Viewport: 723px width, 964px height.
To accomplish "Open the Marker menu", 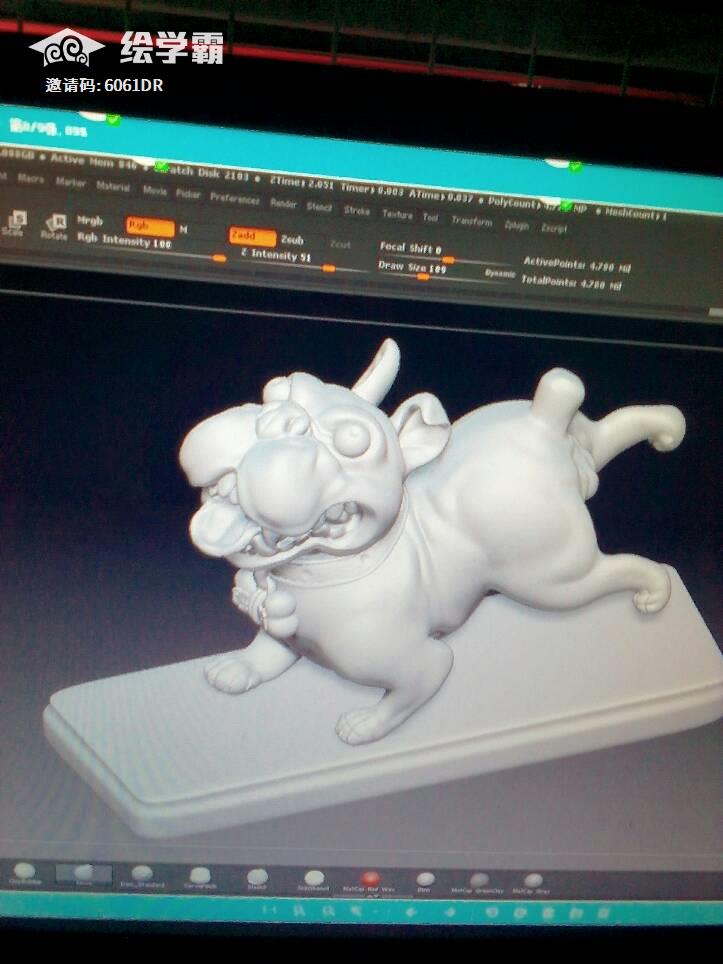I will (70, 182).
